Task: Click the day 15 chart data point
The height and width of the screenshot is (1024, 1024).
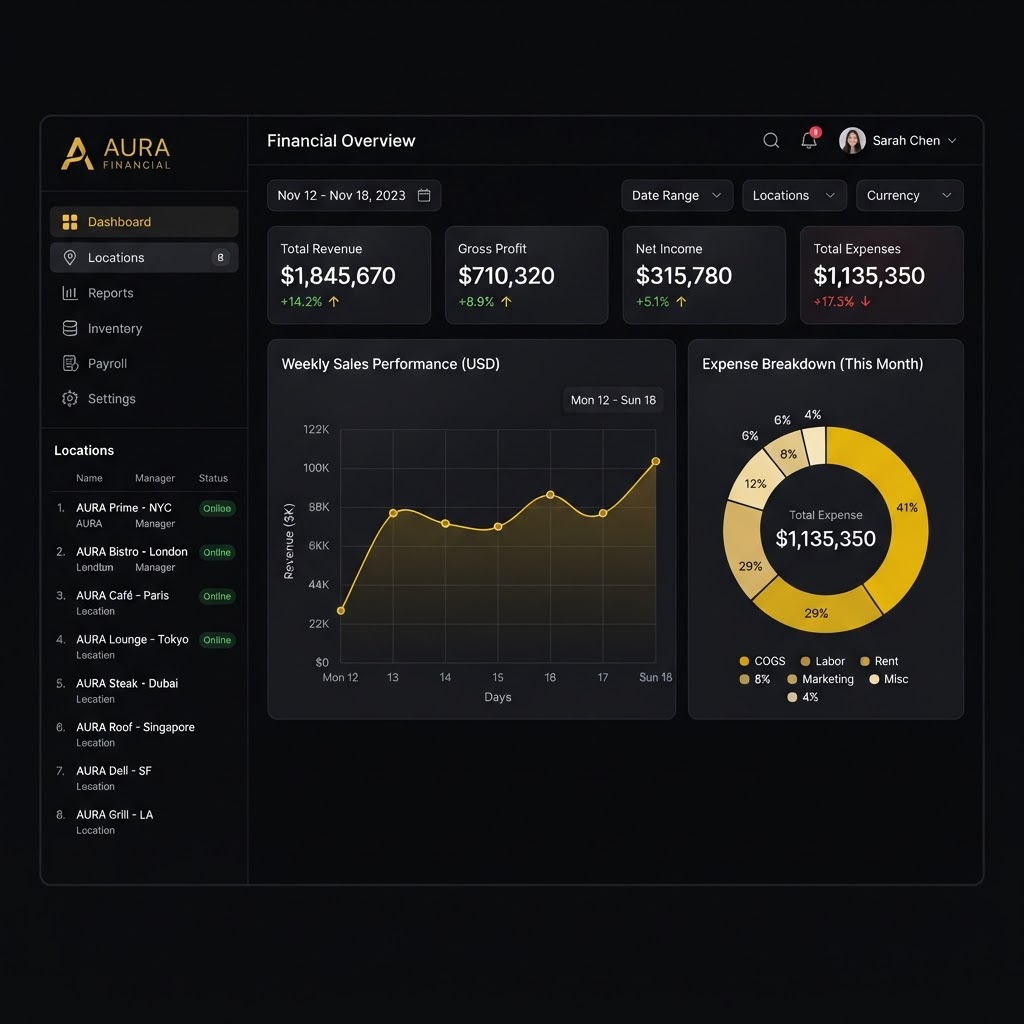Action: [498, 526]
